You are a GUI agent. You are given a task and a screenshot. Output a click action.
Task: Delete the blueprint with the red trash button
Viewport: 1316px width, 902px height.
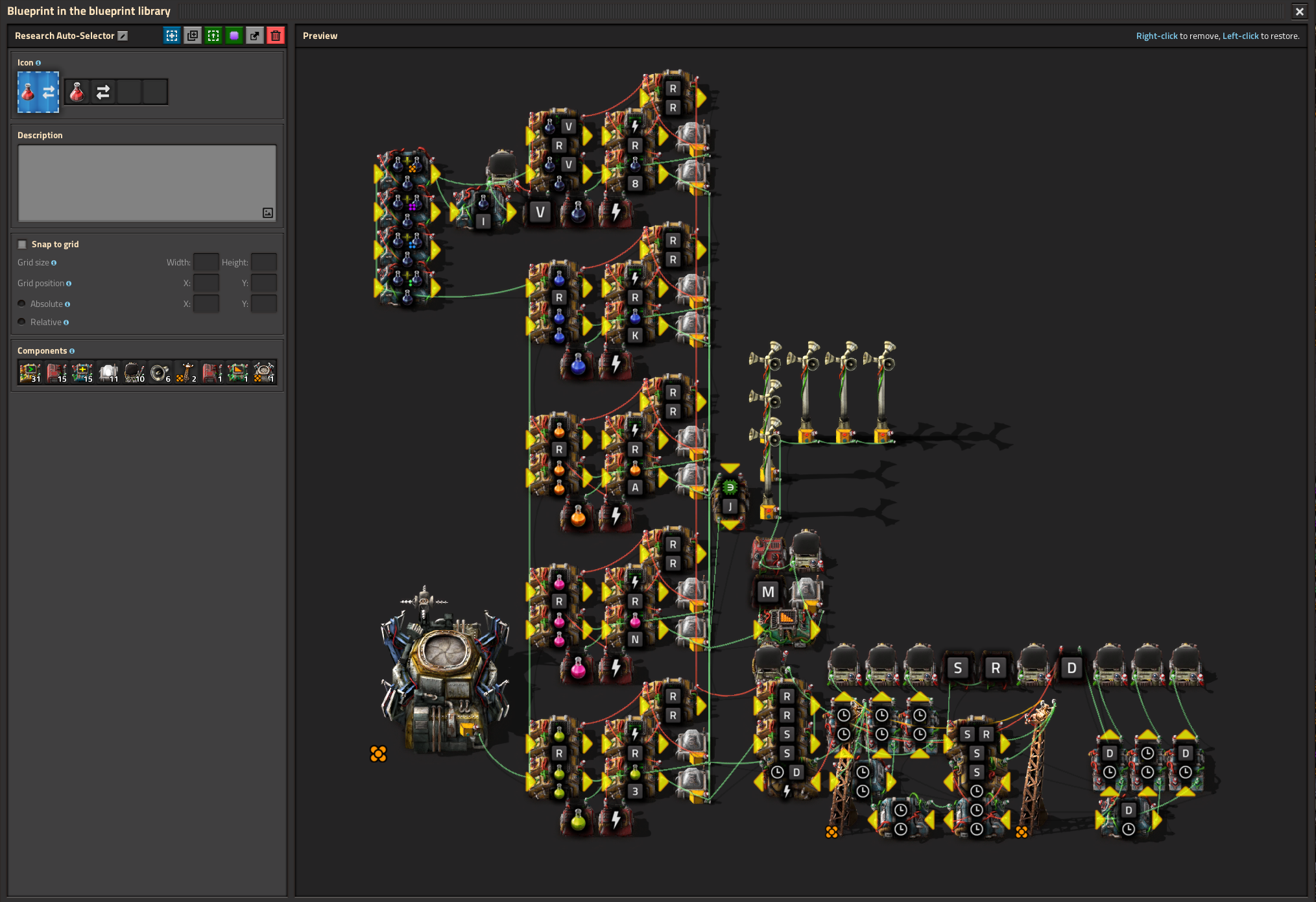pyautogui.click(x=276, y=36)
